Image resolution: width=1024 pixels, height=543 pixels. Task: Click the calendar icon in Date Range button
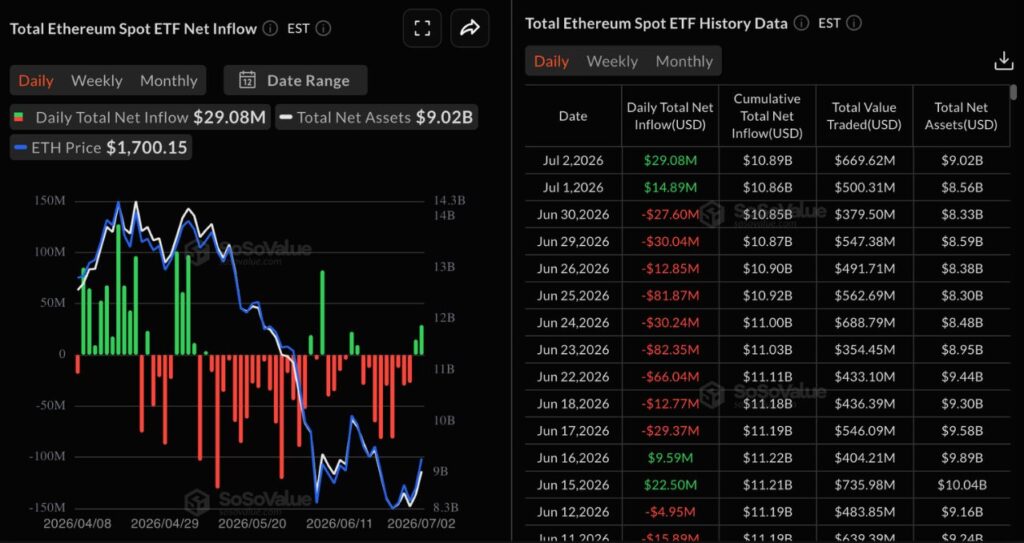pyautogui.click(x=247, y=80)
